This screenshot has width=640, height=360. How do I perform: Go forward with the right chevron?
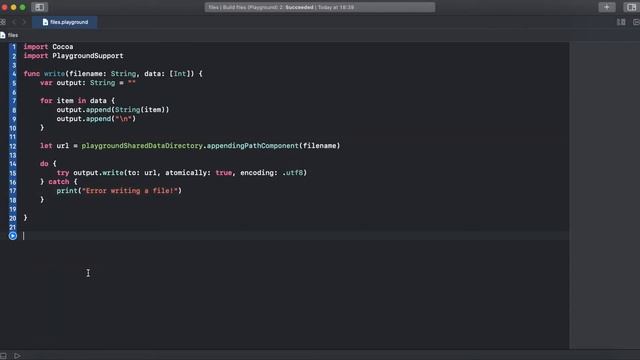(x=24, y=22)
